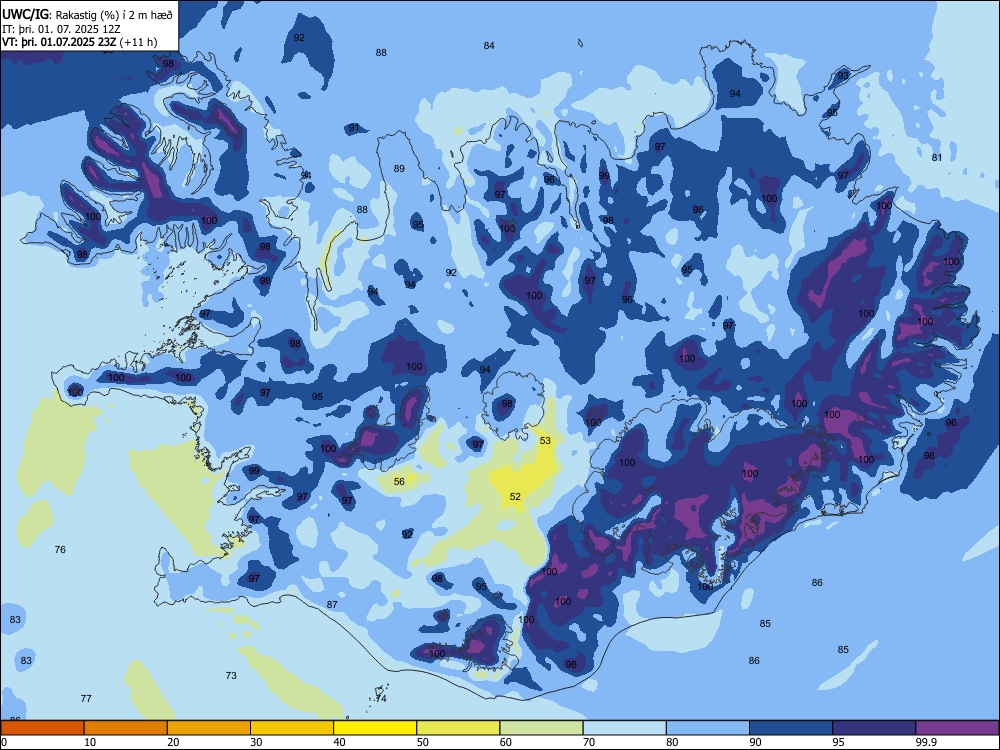This screenshot has width=1000, height=750.
Task: Click the legend label '50'
Action: point(423,742)
